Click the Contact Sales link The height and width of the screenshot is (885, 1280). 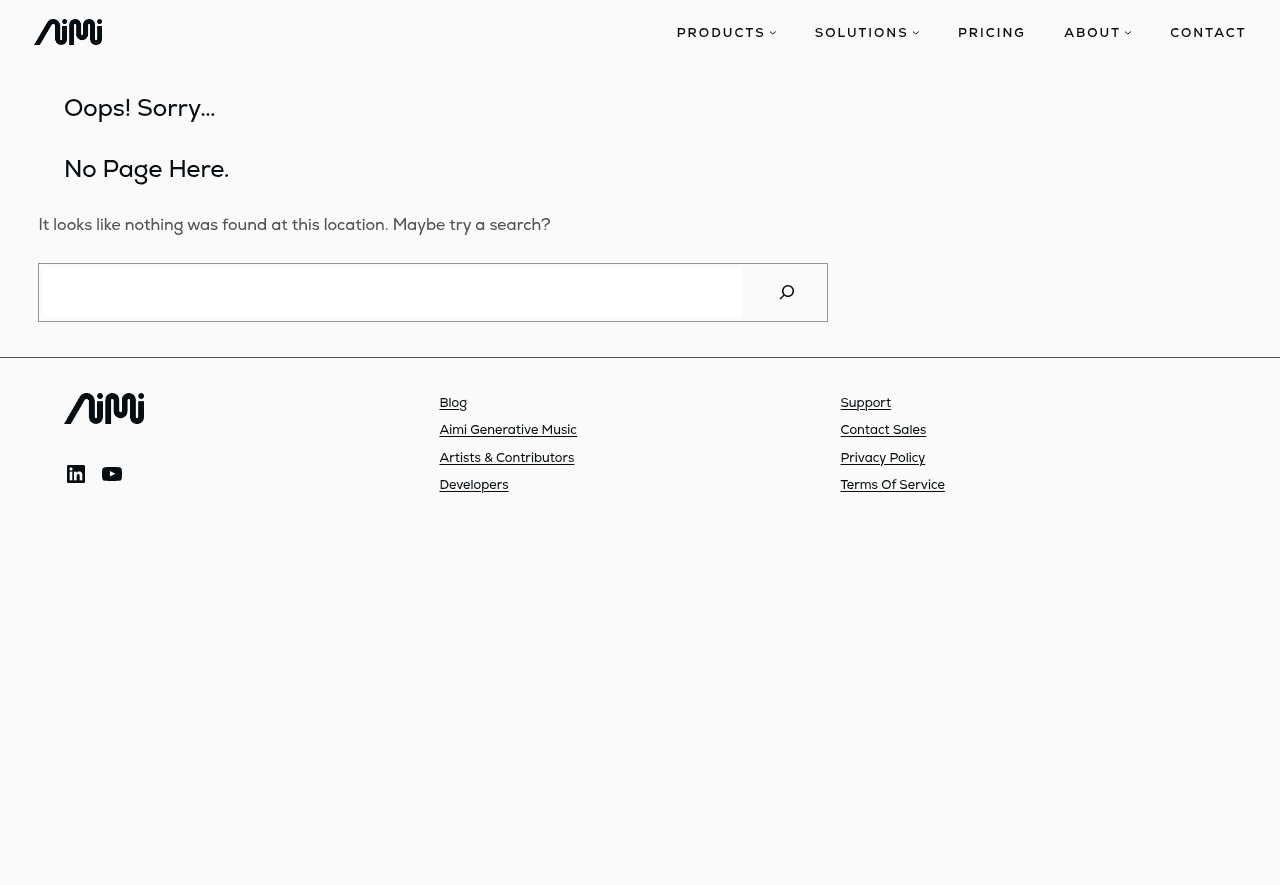tap(883, 430)
